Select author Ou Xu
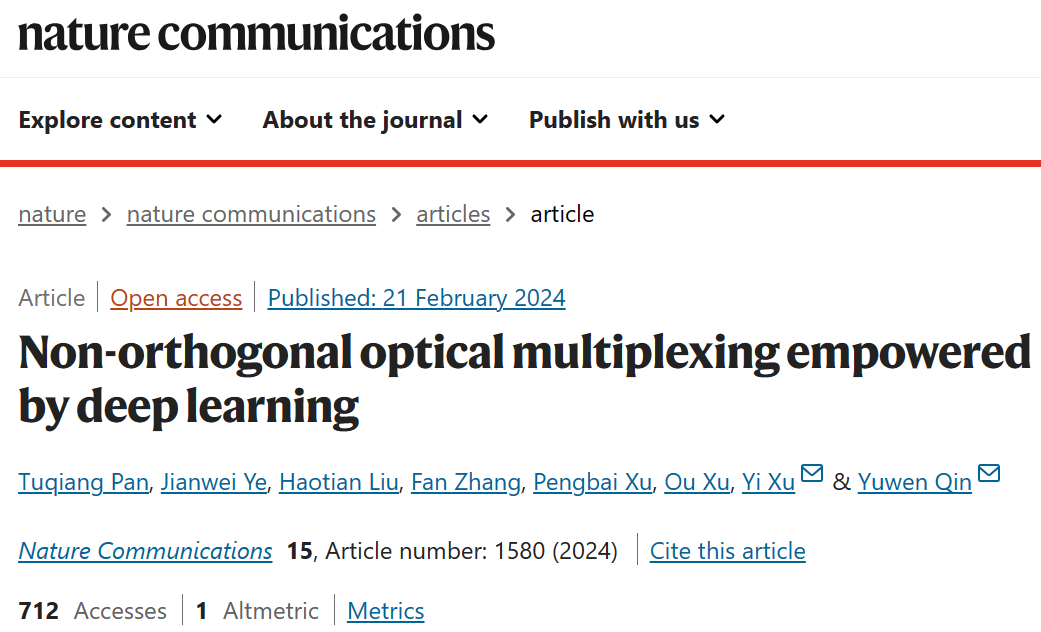 pos(697,482)
